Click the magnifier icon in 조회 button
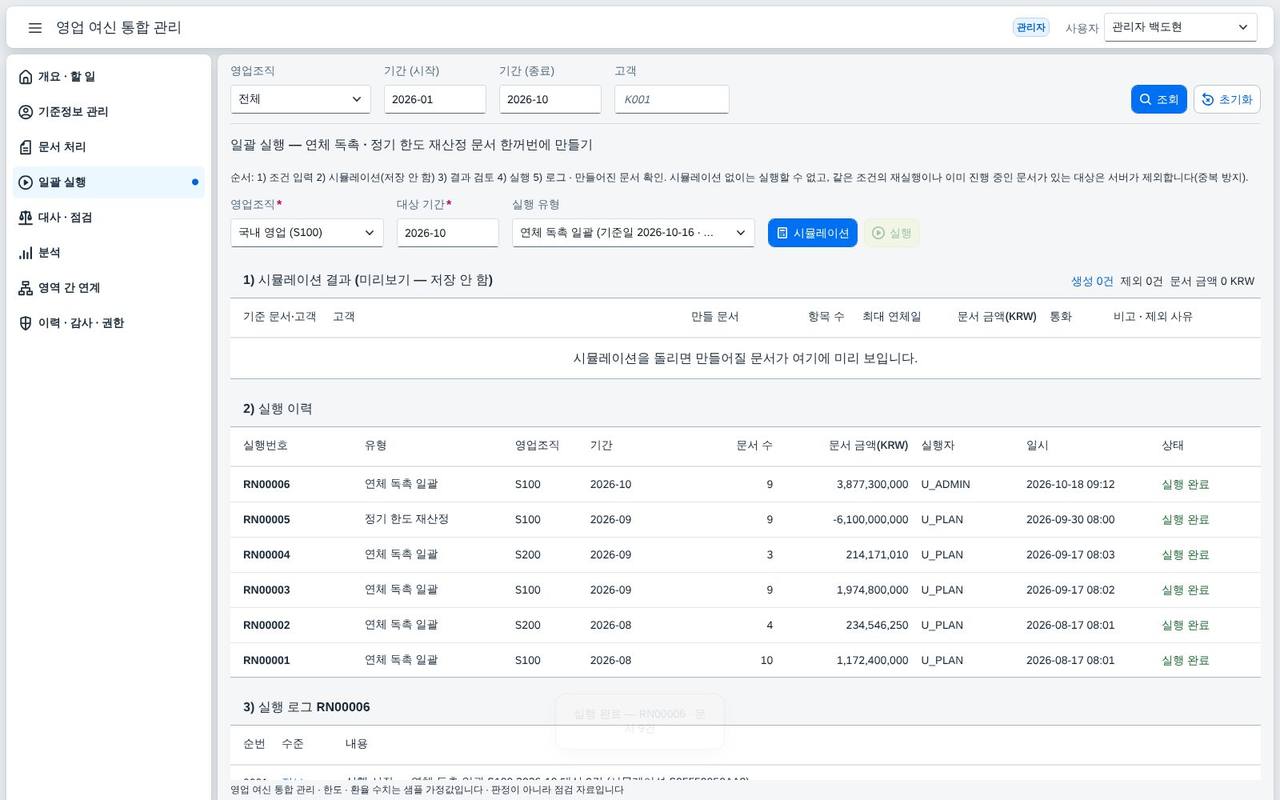 click(1145, 99)
